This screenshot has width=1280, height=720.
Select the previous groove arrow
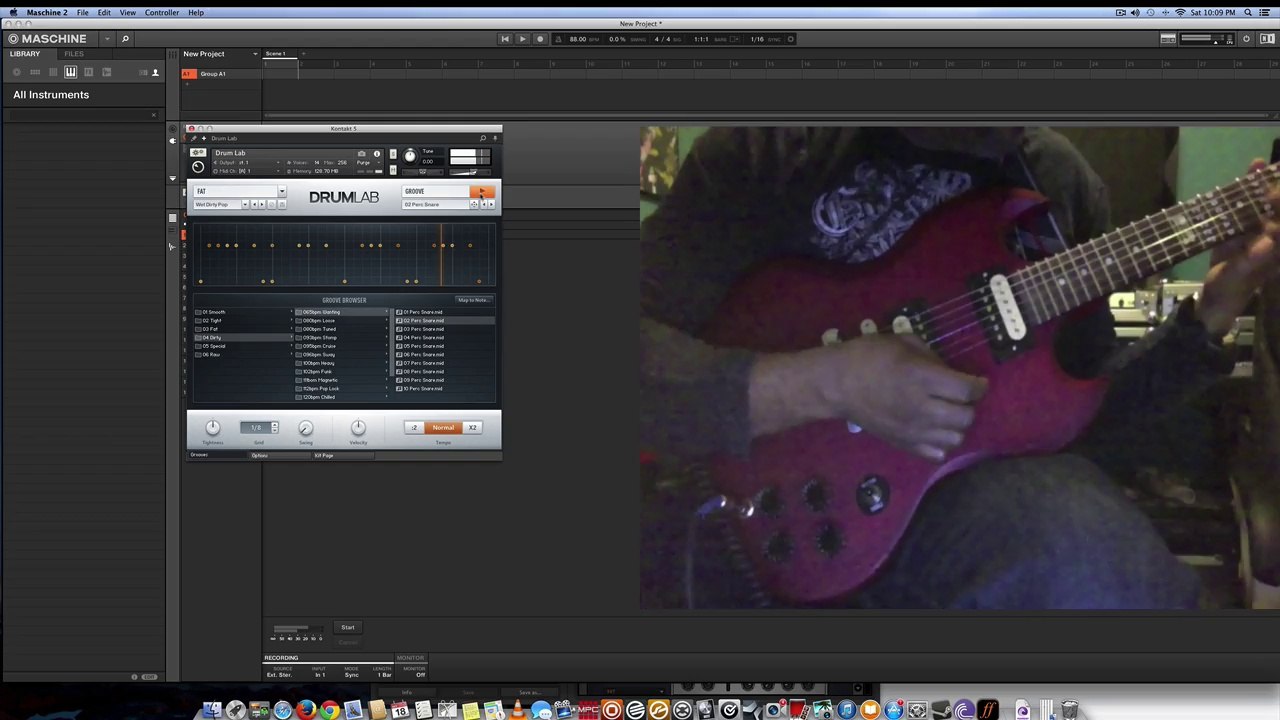pos(484,204)
